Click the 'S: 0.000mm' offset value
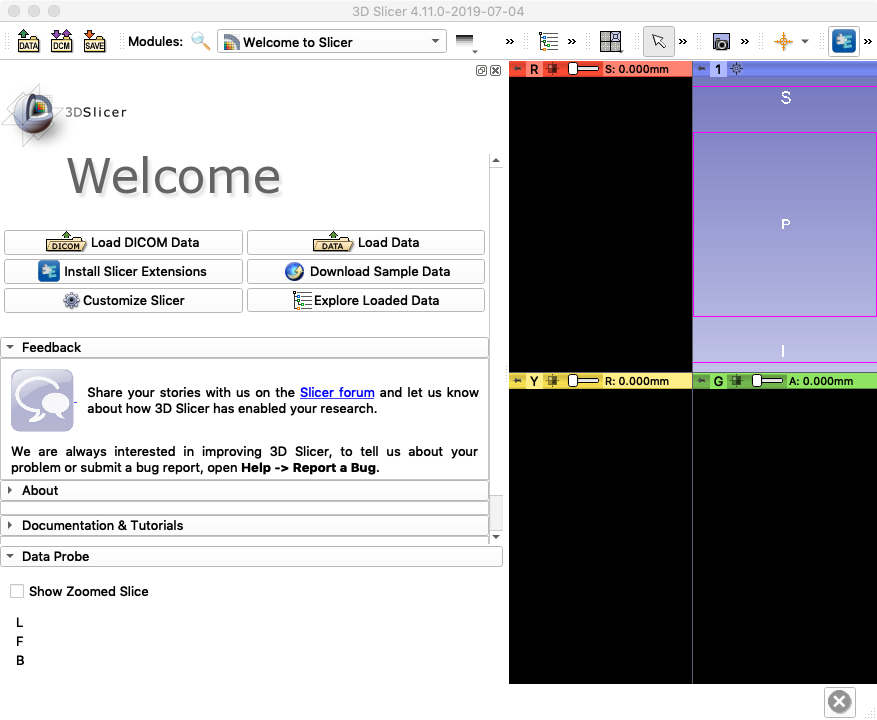Image resolution: width=877 pixels, height=720 pixels. (x=636, y=69)
